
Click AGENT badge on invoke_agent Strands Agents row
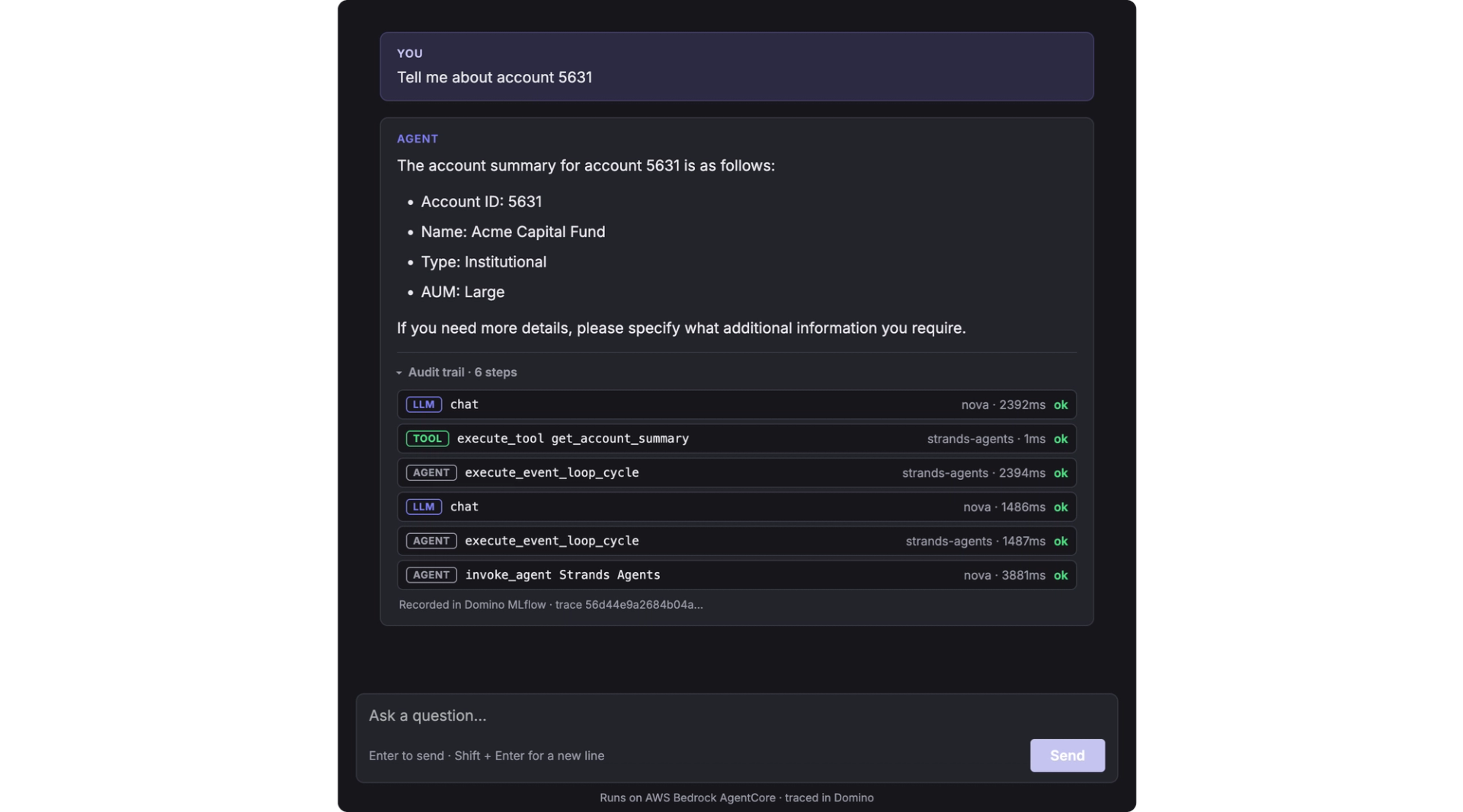[x=431, y=575]
